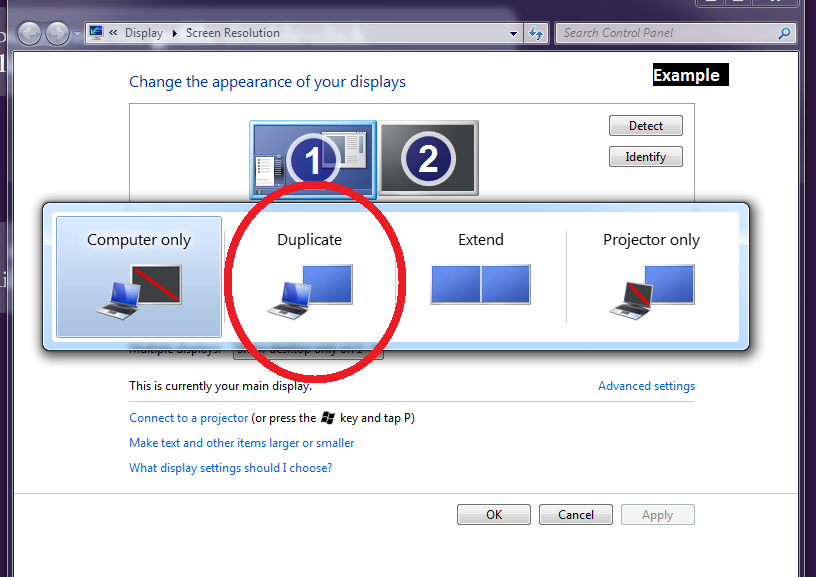Click the Back navigation arrow

click(x=29, y=34)
